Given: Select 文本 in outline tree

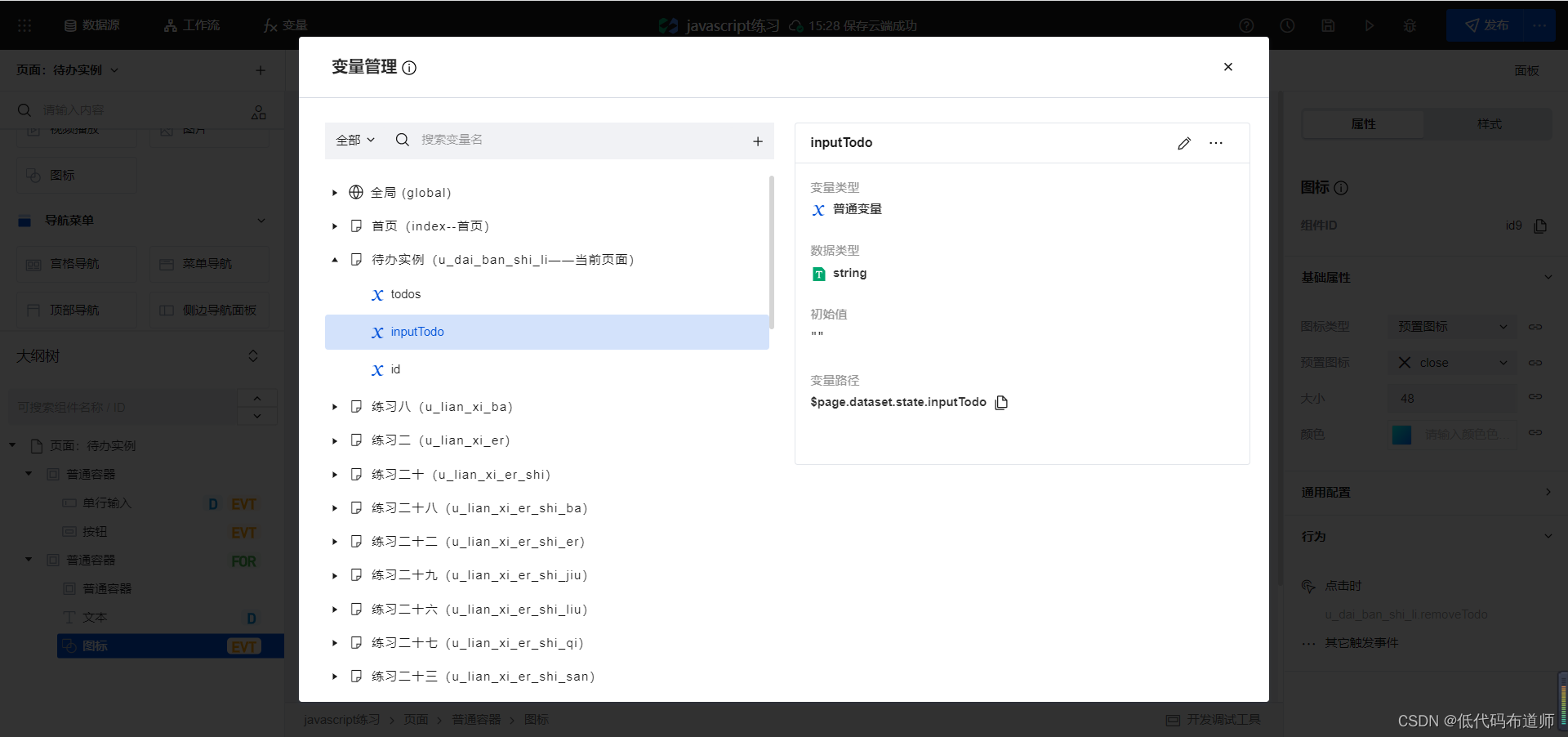Looking at the screenshot, I should pos(95,618).
